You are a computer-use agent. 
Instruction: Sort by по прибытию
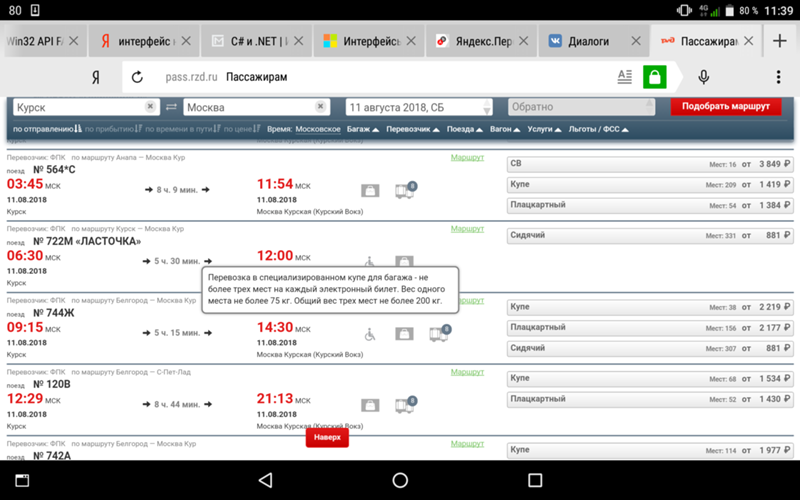[x=113, y=129]
